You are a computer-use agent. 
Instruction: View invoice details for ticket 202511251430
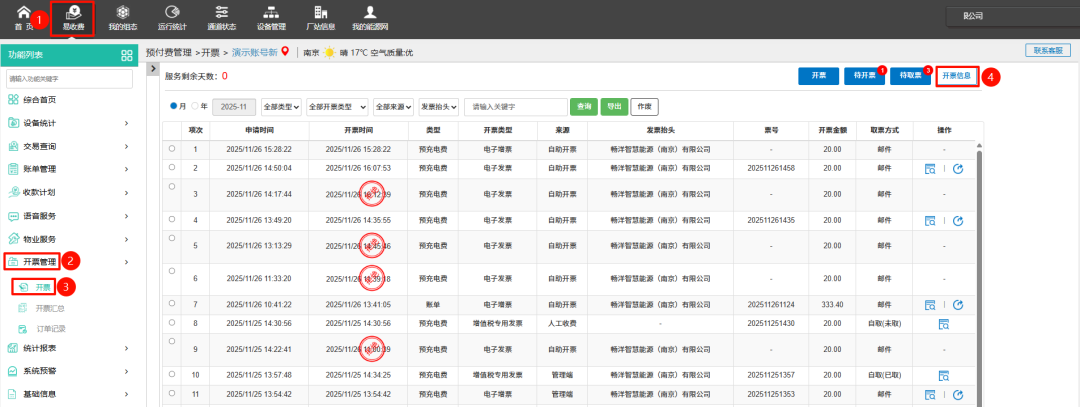(x=944, y=324)
